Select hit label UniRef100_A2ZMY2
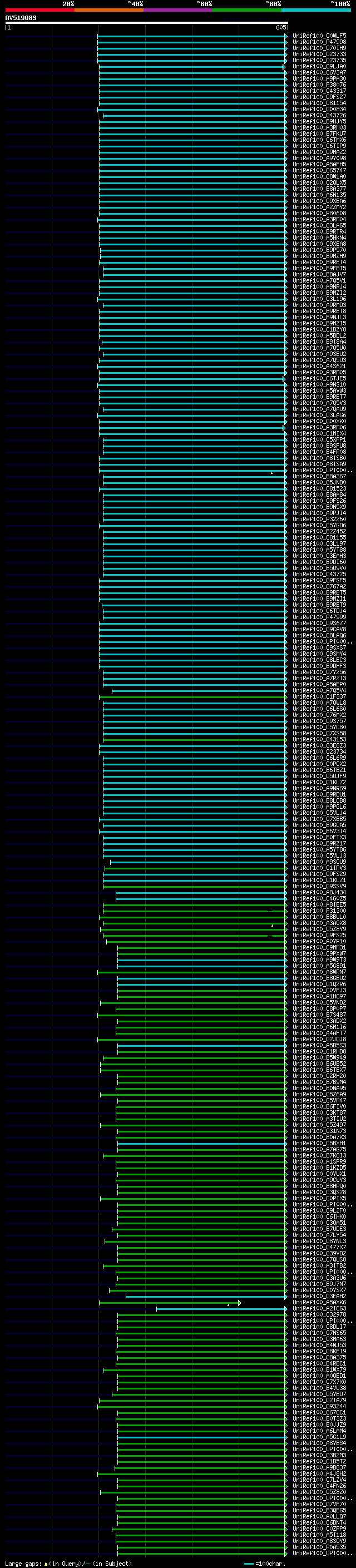The width and height of the screenshot is (356, 1568). click(319, 207)
